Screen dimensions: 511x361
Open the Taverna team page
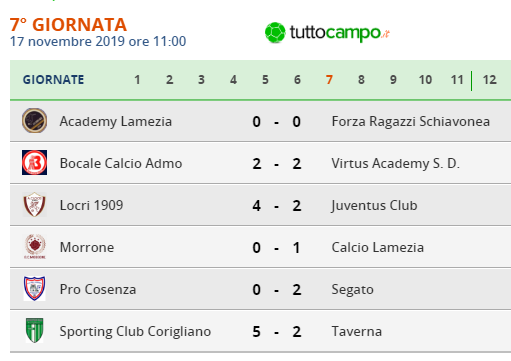tap(357, 331)
